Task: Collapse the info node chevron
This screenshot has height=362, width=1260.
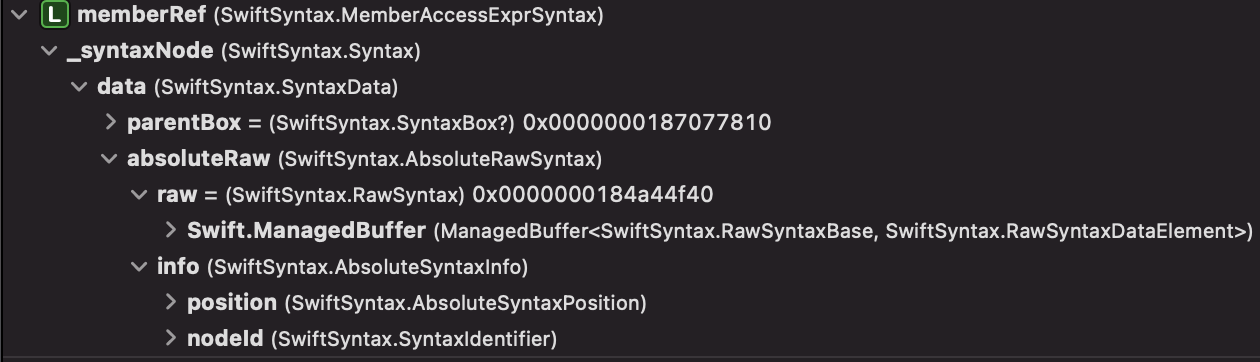Action: click(x=139, y=267)
